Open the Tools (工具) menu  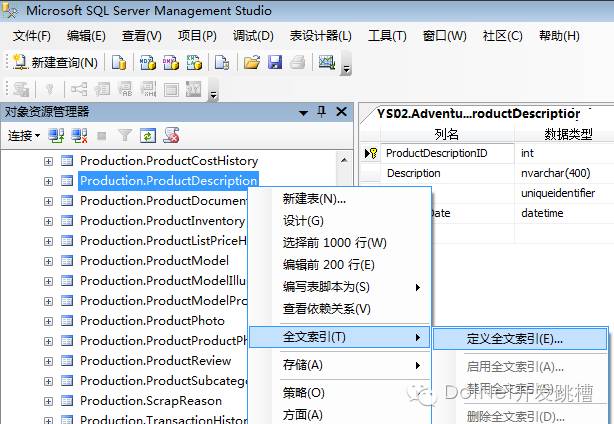coord(387,36)
